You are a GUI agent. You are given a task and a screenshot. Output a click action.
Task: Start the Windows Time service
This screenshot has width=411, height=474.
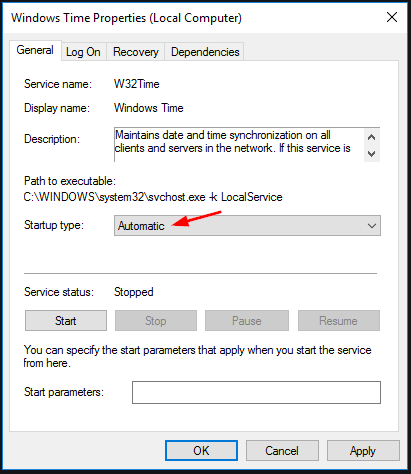(x=66, y=321)
